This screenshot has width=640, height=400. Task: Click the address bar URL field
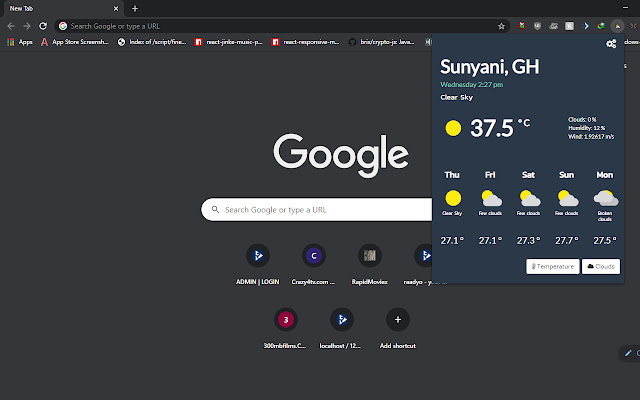(x=282, y=26)
